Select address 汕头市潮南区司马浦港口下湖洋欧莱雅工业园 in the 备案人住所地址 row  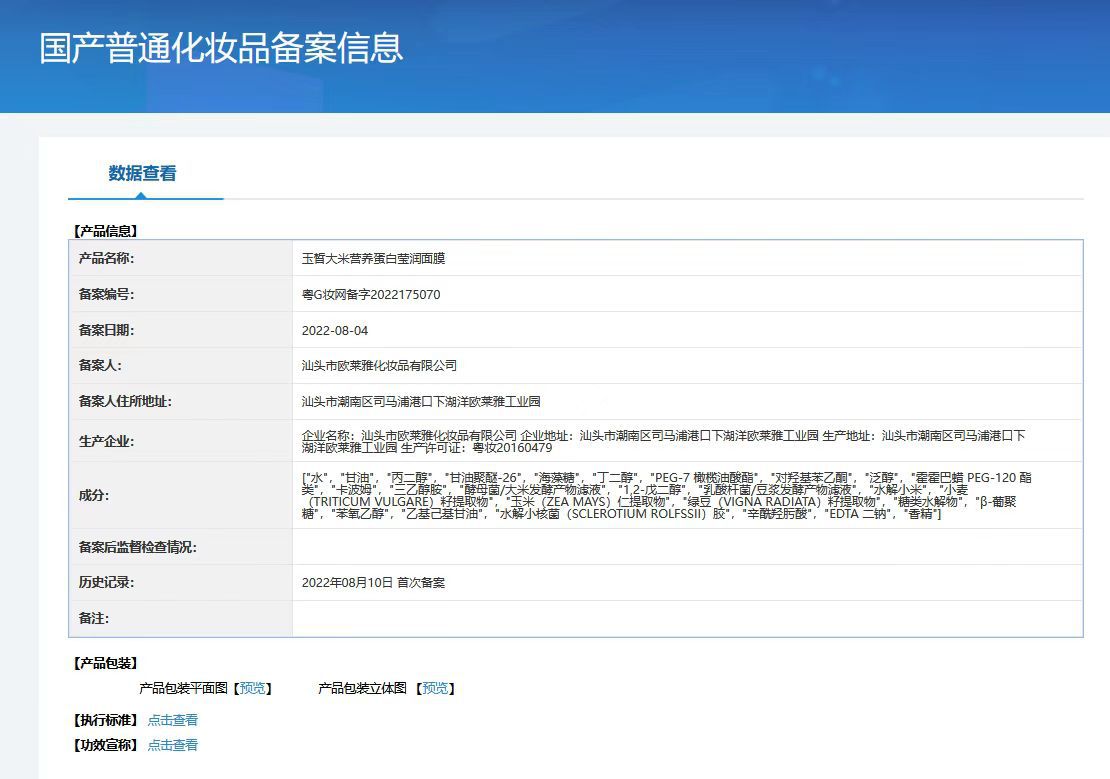(421, 402)
